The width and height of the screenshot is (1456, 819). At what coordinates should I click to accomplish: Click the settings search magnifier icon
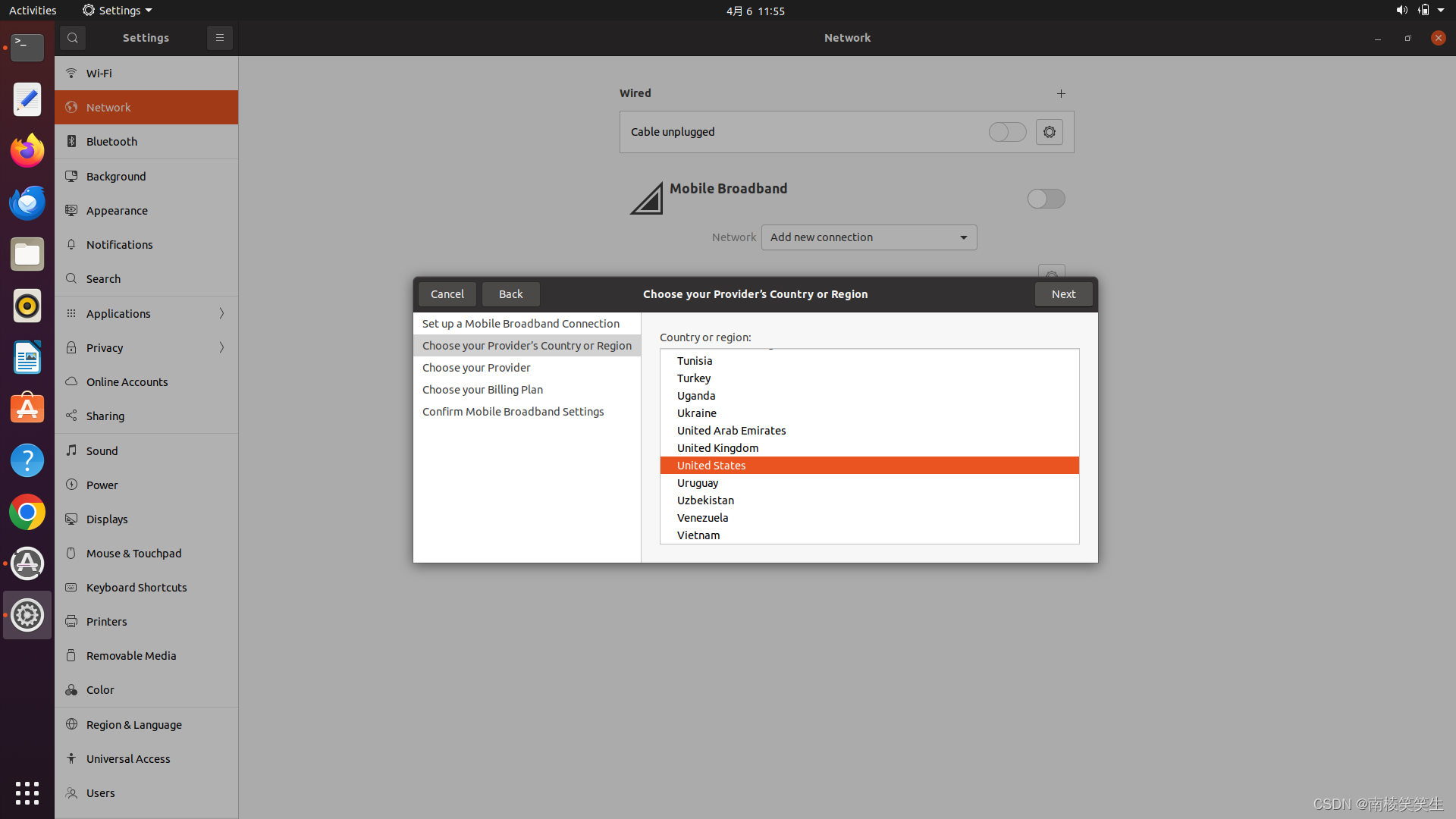pos(73,38)
